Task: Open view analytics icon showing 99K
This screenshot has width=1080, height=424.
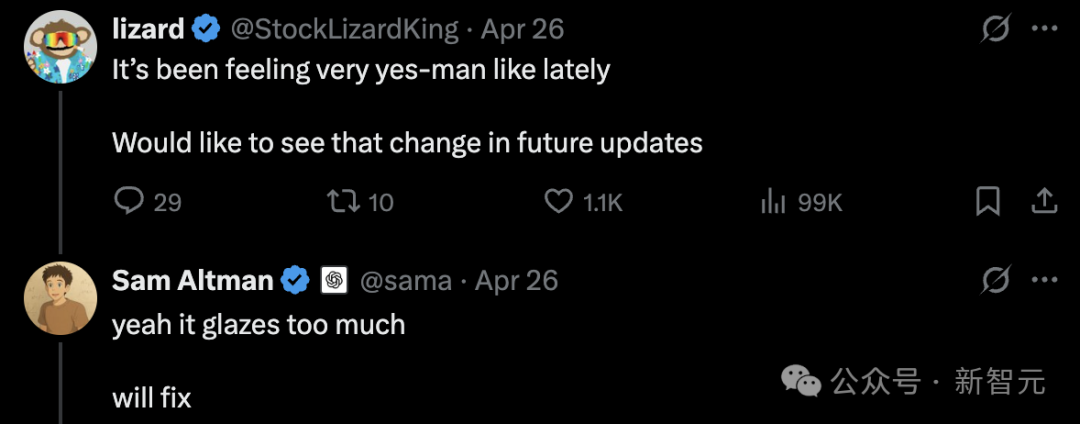Action: click(x=773, y=202)
